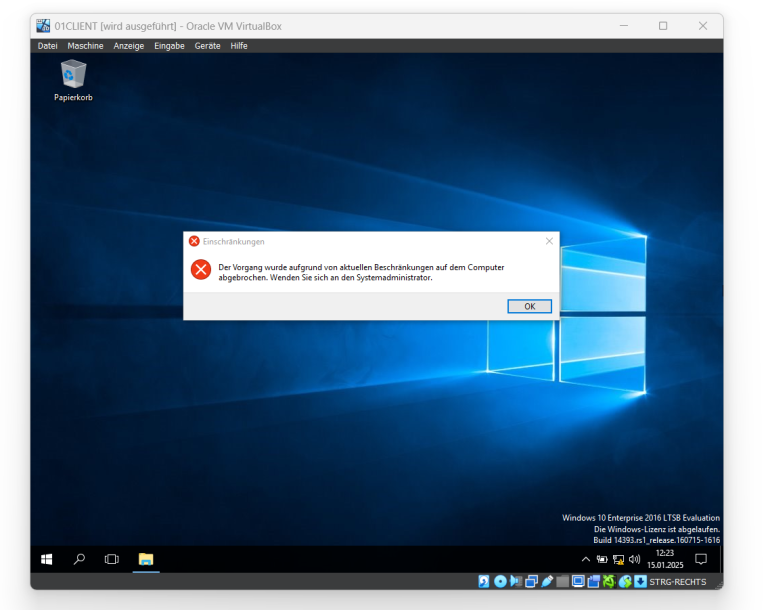Screen dimensions: 768x610
Task: Open the Hilfe menu
Action: tap(239, 46)
